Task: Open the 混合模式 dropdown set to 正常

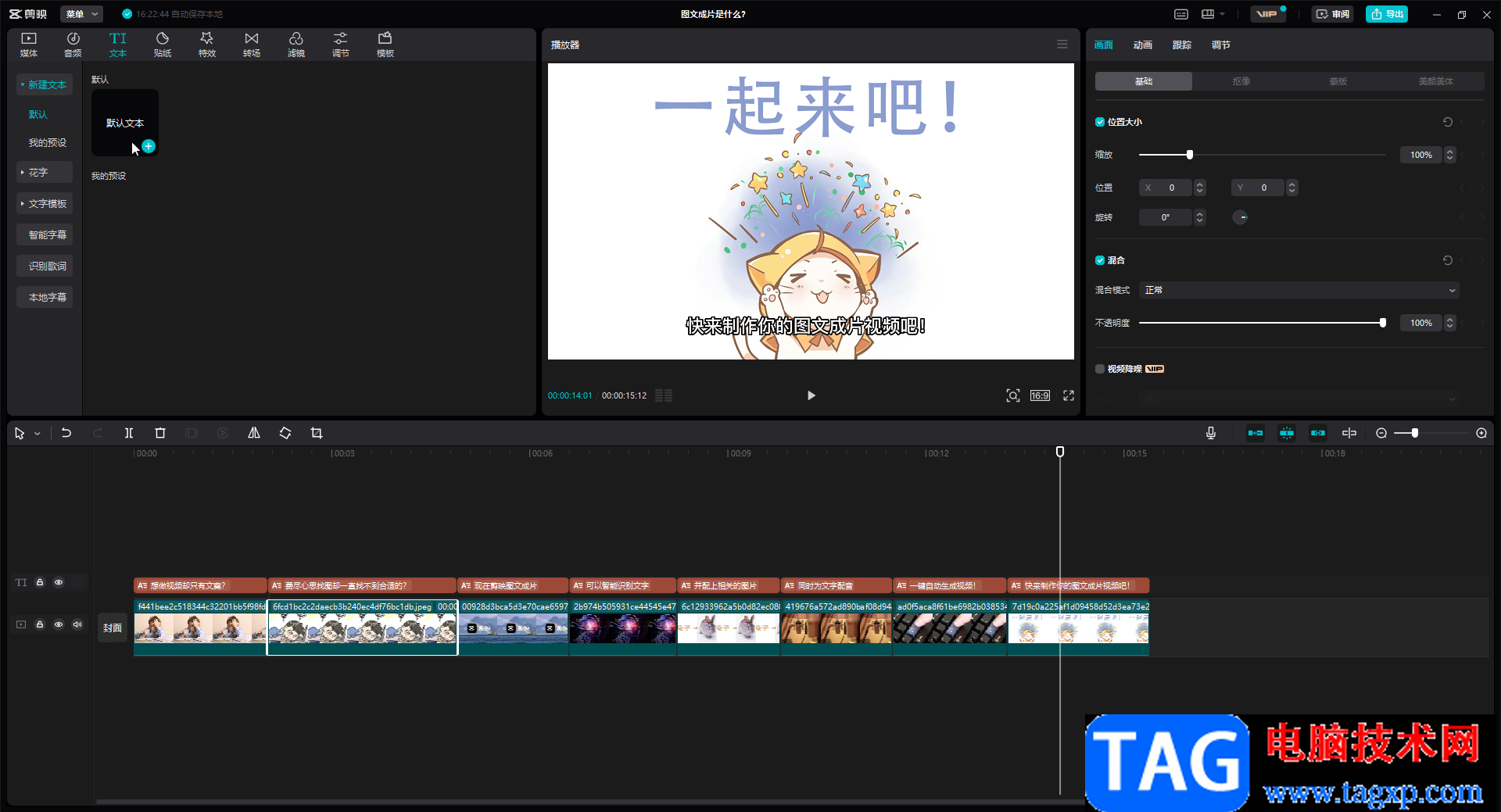Action: click(x=1299, y=290)
